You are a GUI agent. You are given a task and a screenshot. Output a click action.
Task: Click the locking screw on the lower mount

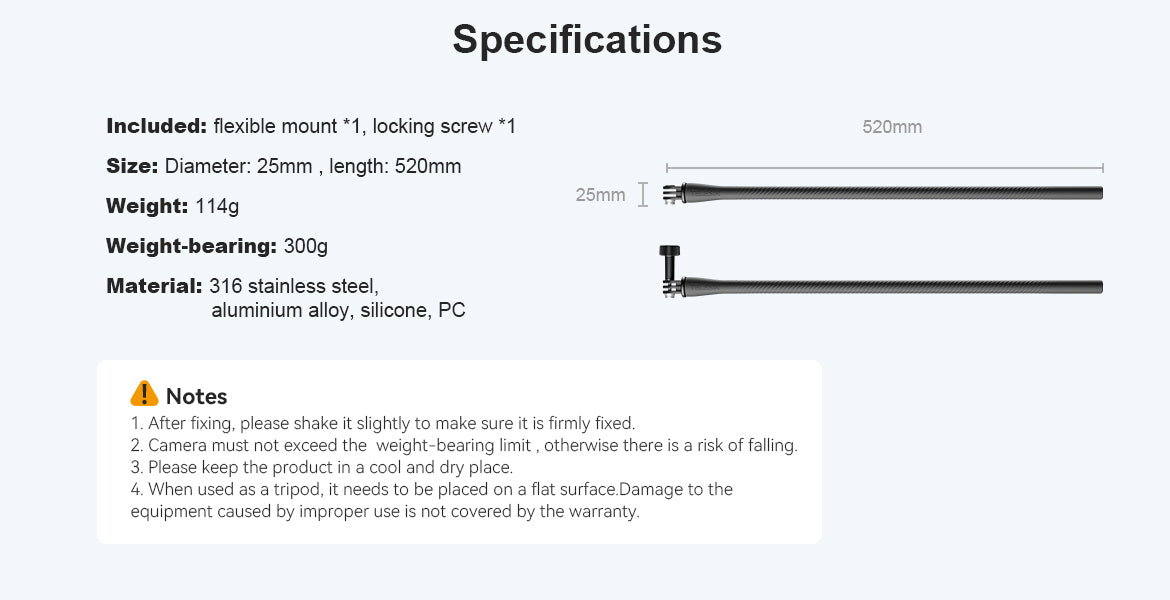[x=667, y=263]
